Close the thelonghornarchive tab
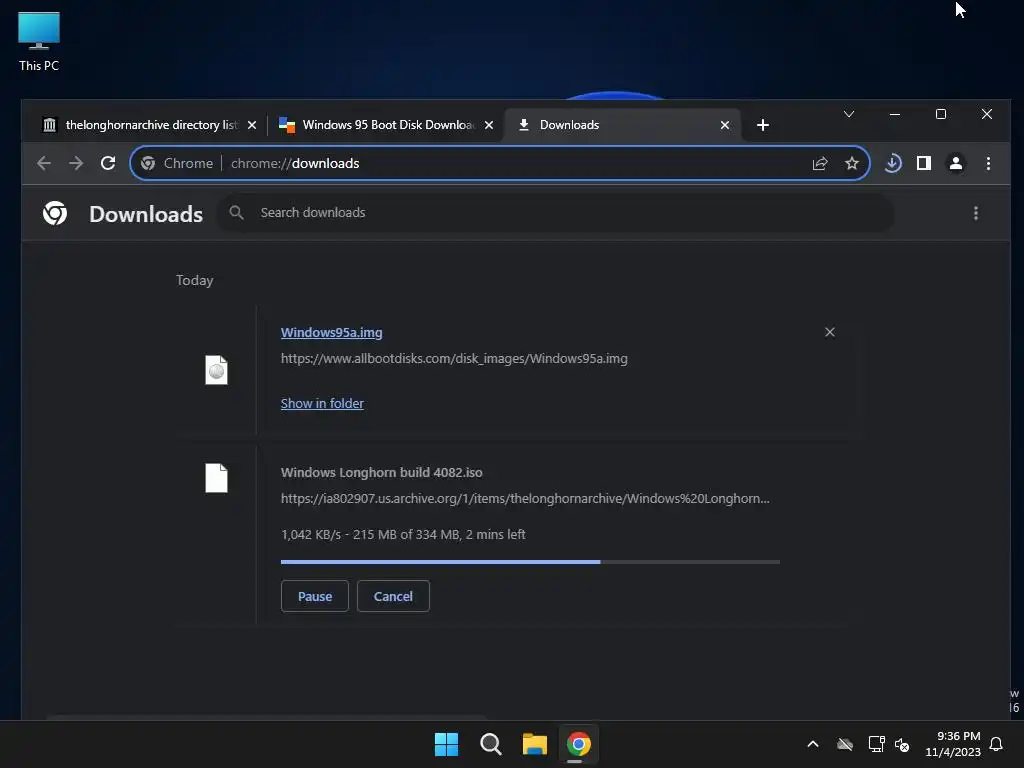The height and width of the screenshot is (768, 1024). coord(252,125)
